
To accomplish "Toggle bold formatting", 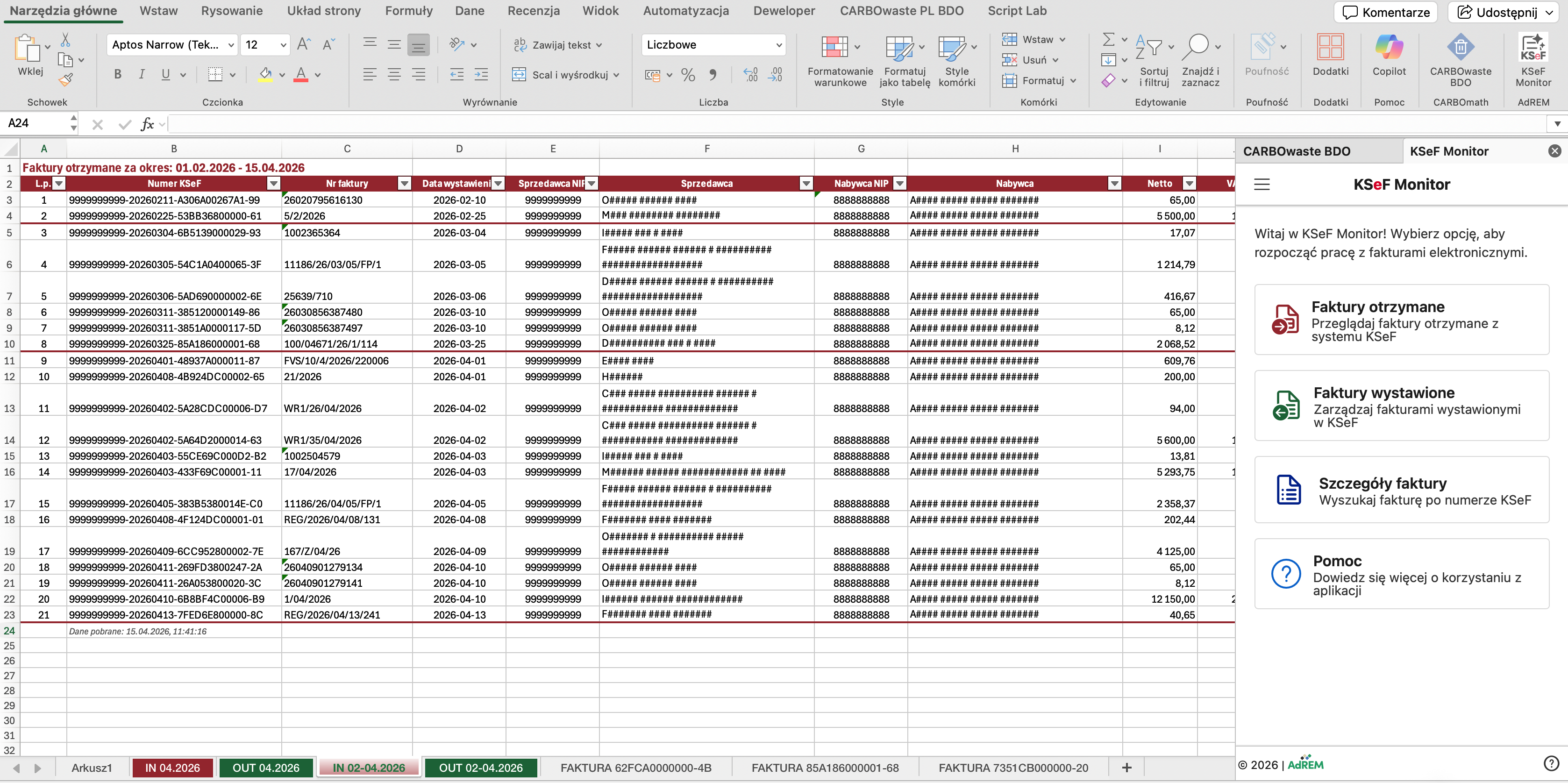I will click(x=117, y=75).
